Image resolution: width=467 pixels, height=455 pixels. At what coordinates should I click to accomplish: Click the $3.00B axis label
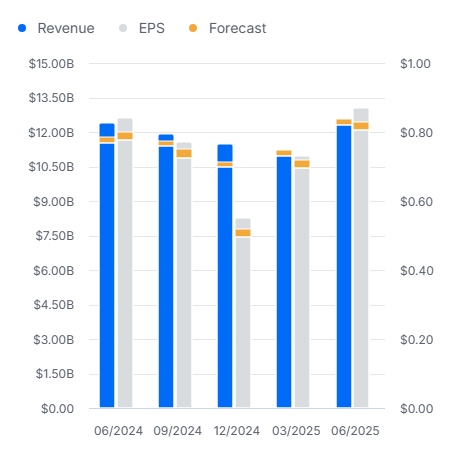click(x=54, y=340)
